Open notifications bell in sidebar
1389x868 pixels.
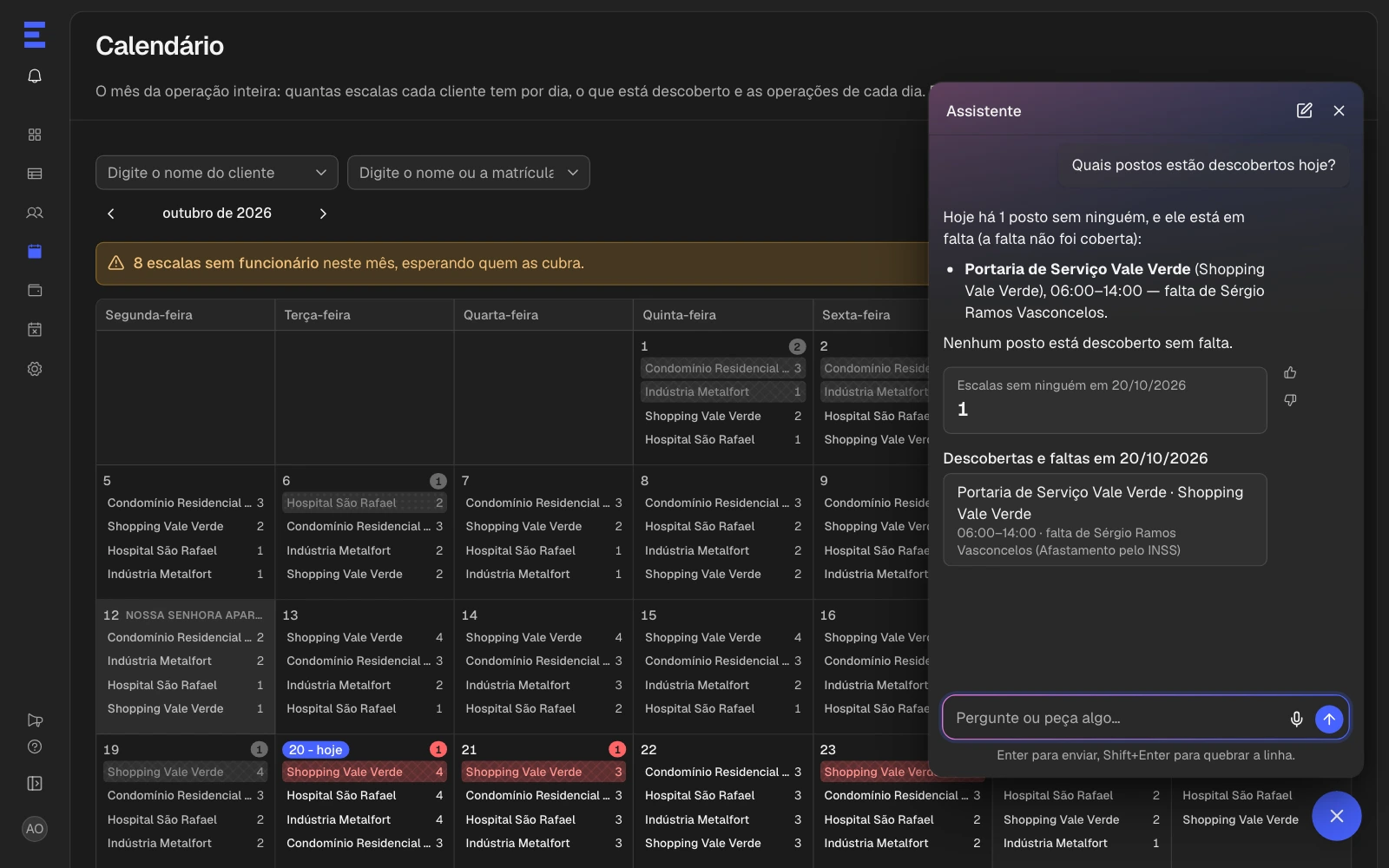35,76
